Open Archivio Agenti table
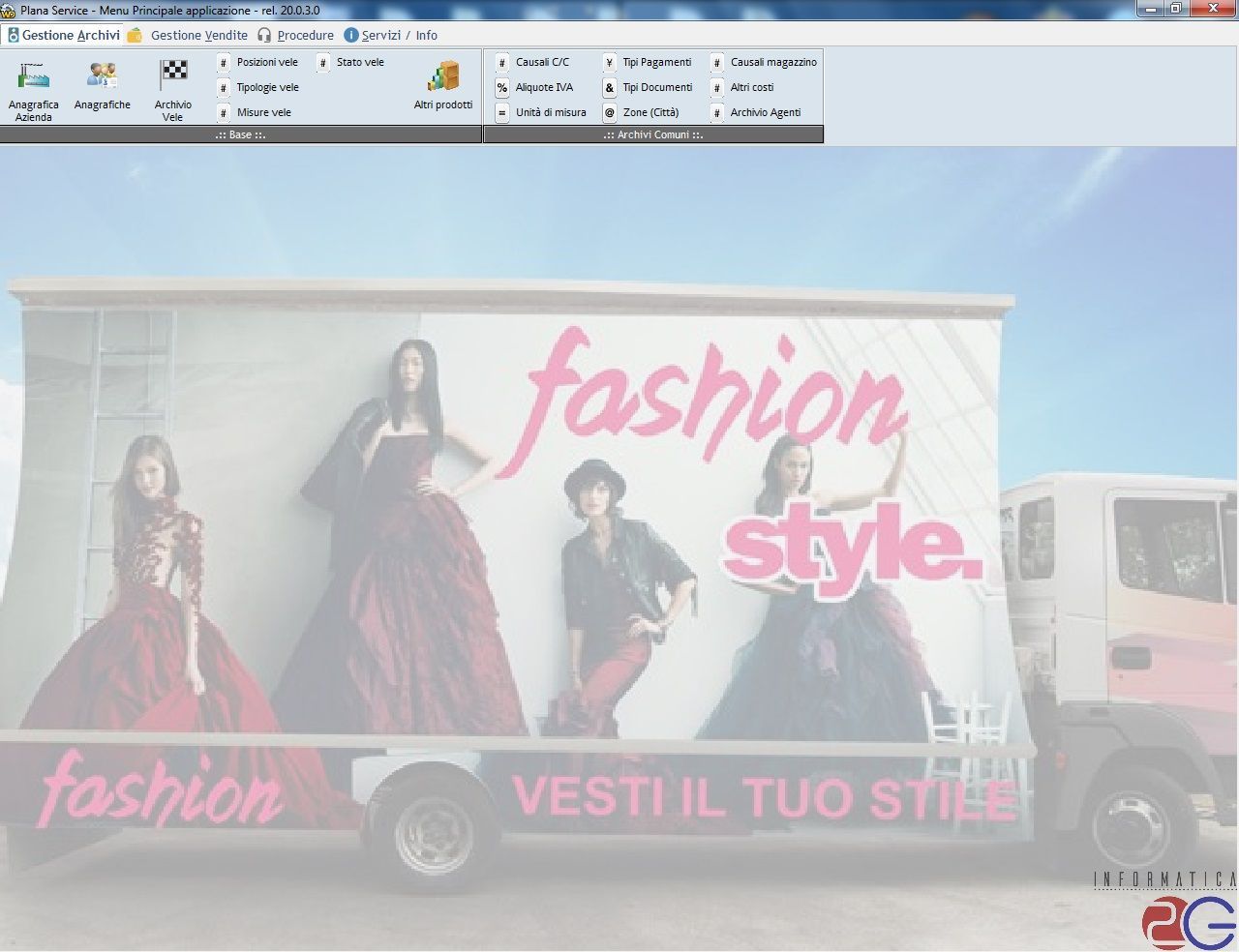Screen dimensions: 1239x952 [766, 112]
